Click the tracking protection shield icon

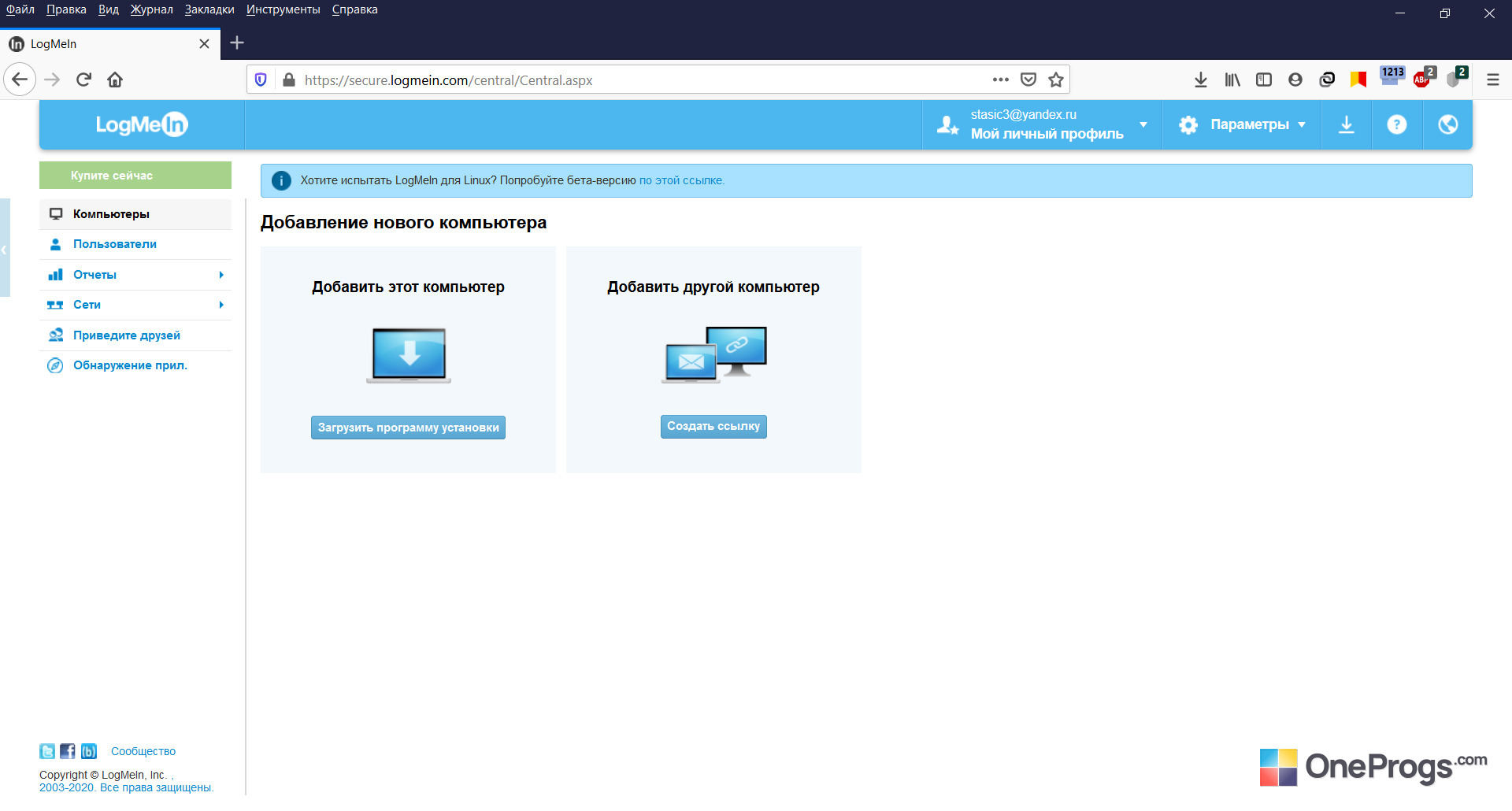(x=261, y=80)
